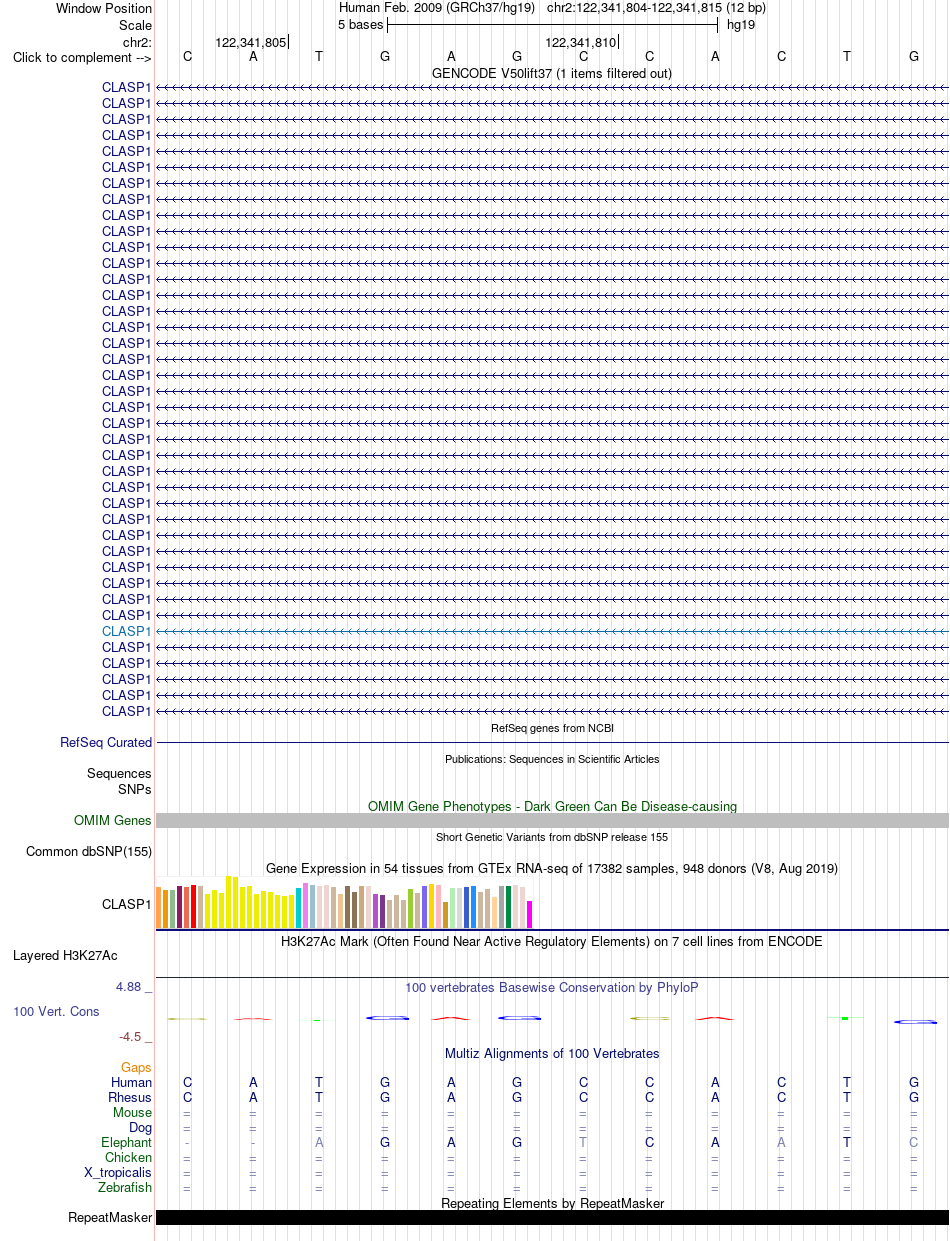Click the Window Position label
Viewport: 950px width, 1241px height.
[104, 8]
